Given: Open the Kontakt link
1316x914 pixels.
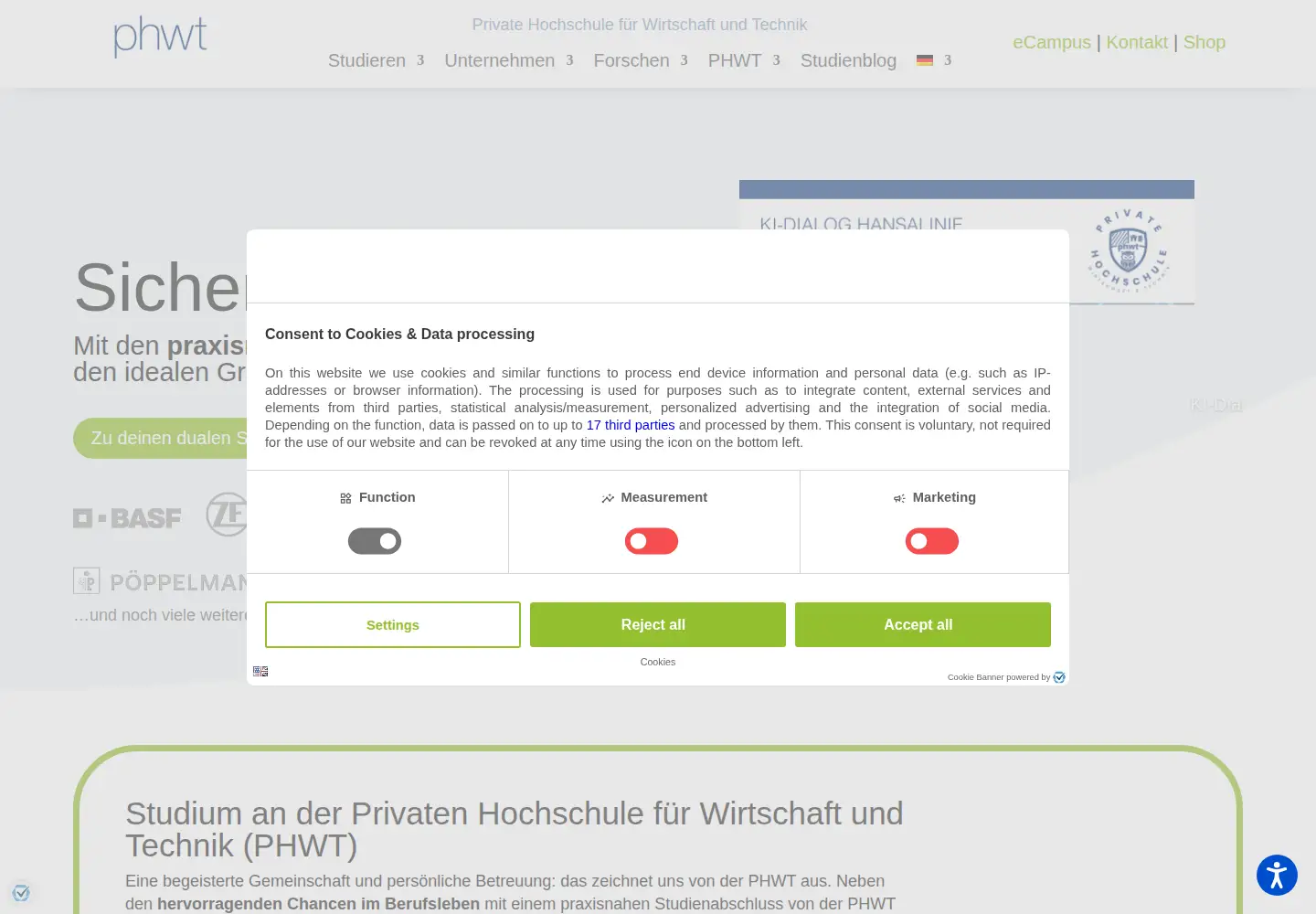Looking at the screenshot, I should pos(1137,42).
